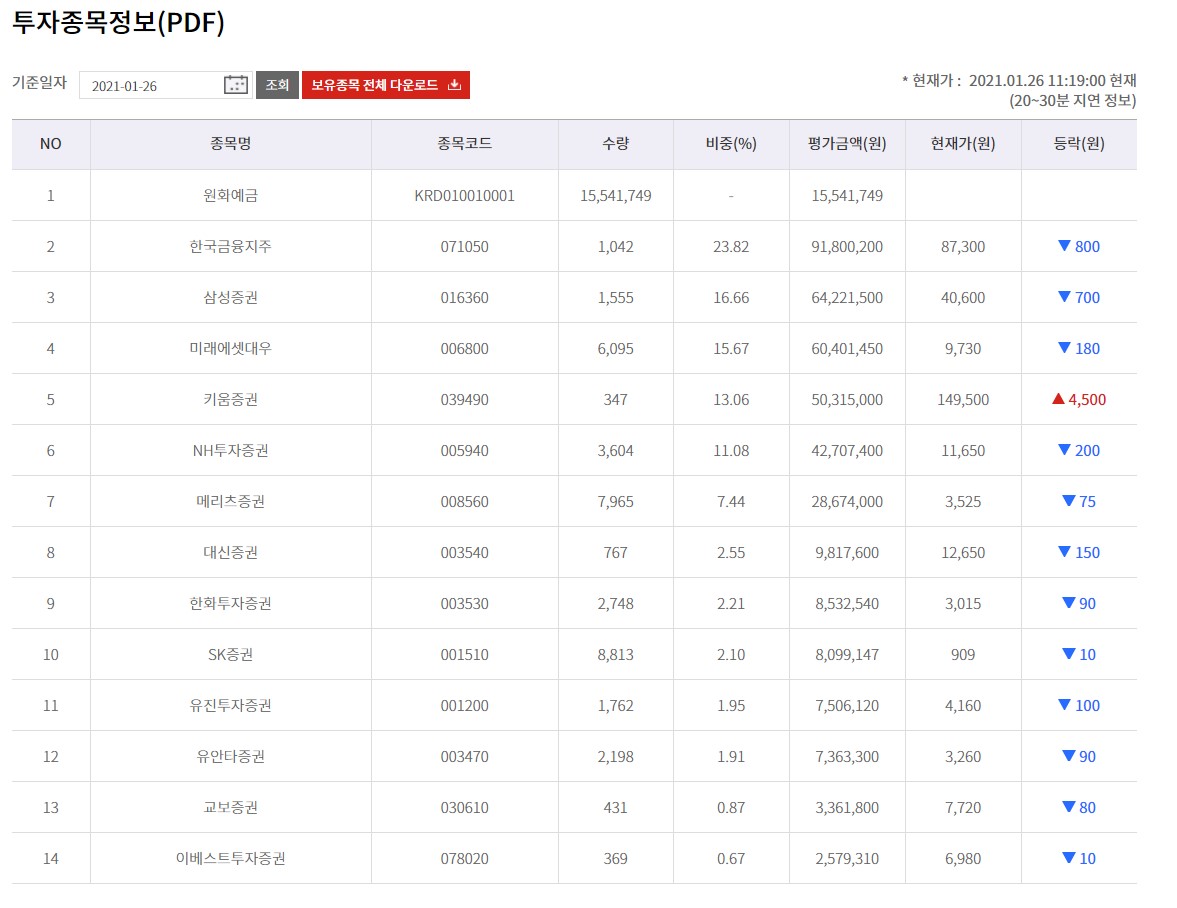Click stock code 001200
The width and height of the screenshot is (1177, 908).
click(x=465, y=706)
